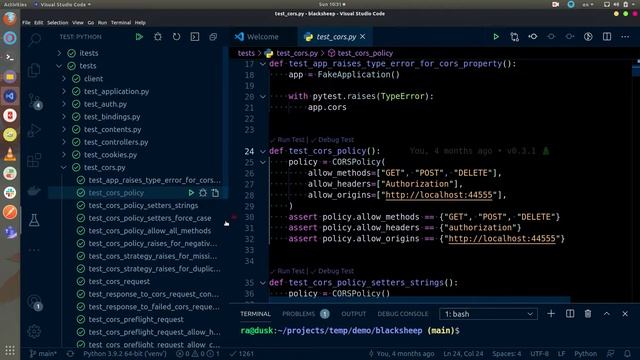The height and width of the screenshot is (360, 640).
Task: Open test_cors_policy source file icon
Action: tap(215, 193)
